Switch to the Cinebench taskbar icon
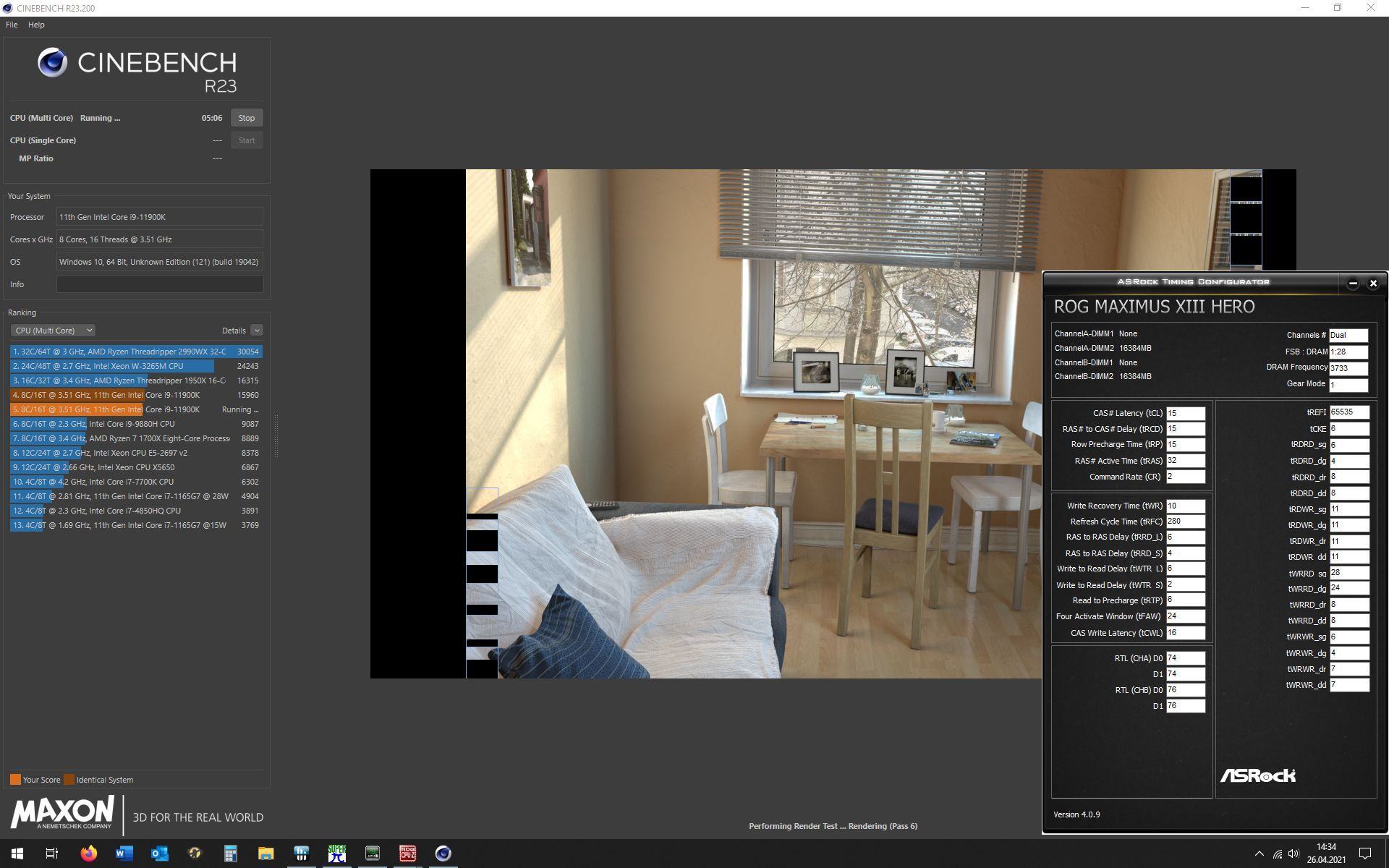 [443, 854]
